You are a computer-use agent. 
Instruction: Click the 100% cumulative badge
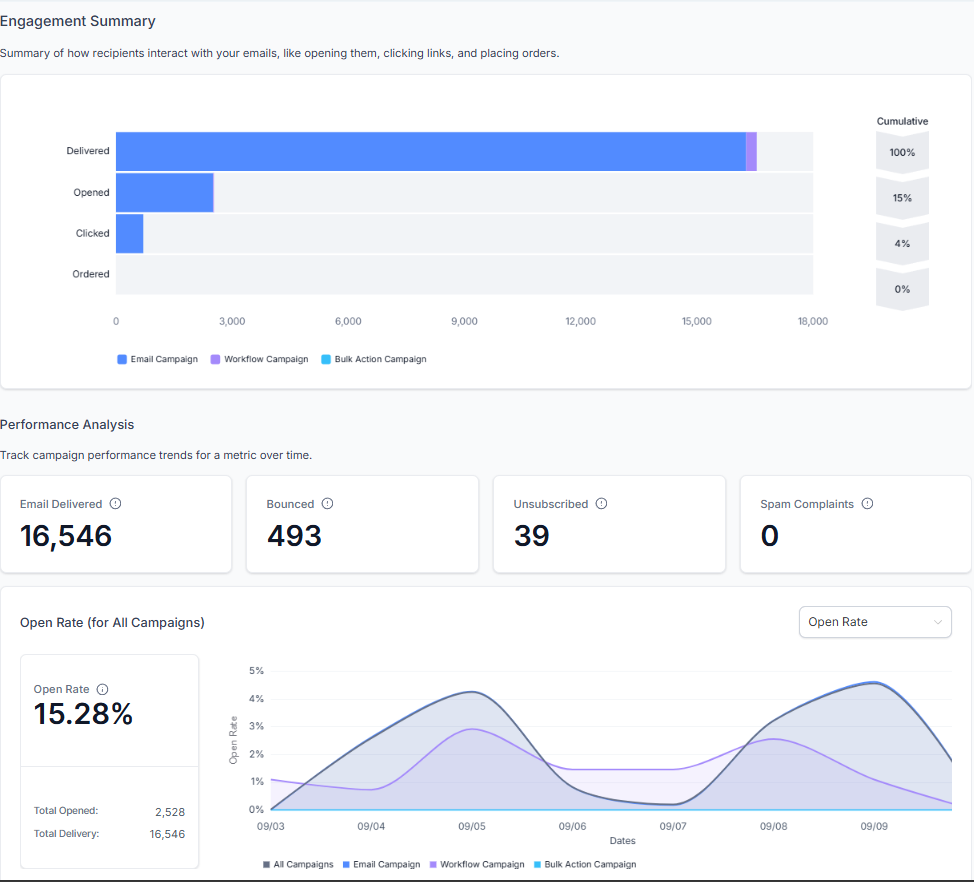coord(902,152)
